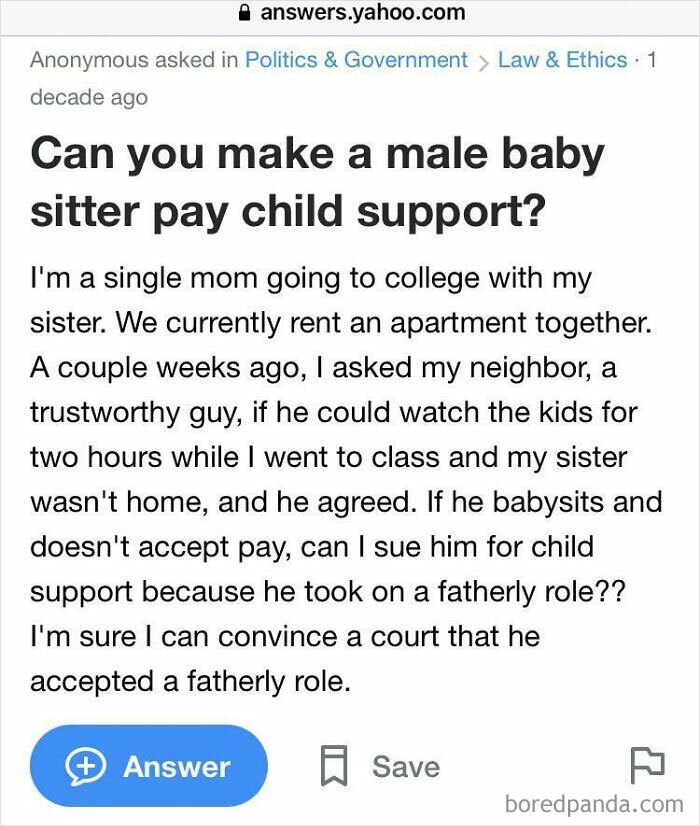The image size is (700, 826).
Task: Click the speech bubble icon inside Answer button
Action: [86, 766]
